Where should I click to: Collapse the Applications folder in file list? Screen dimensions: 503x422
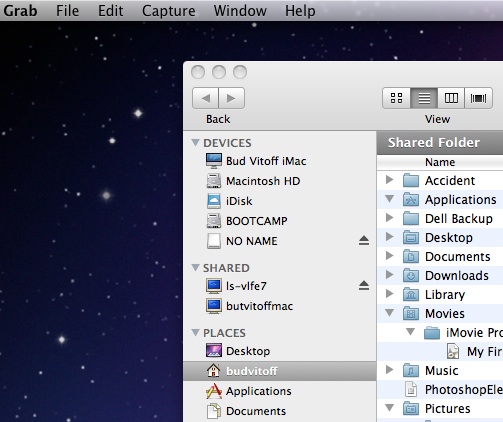[389, 199]
